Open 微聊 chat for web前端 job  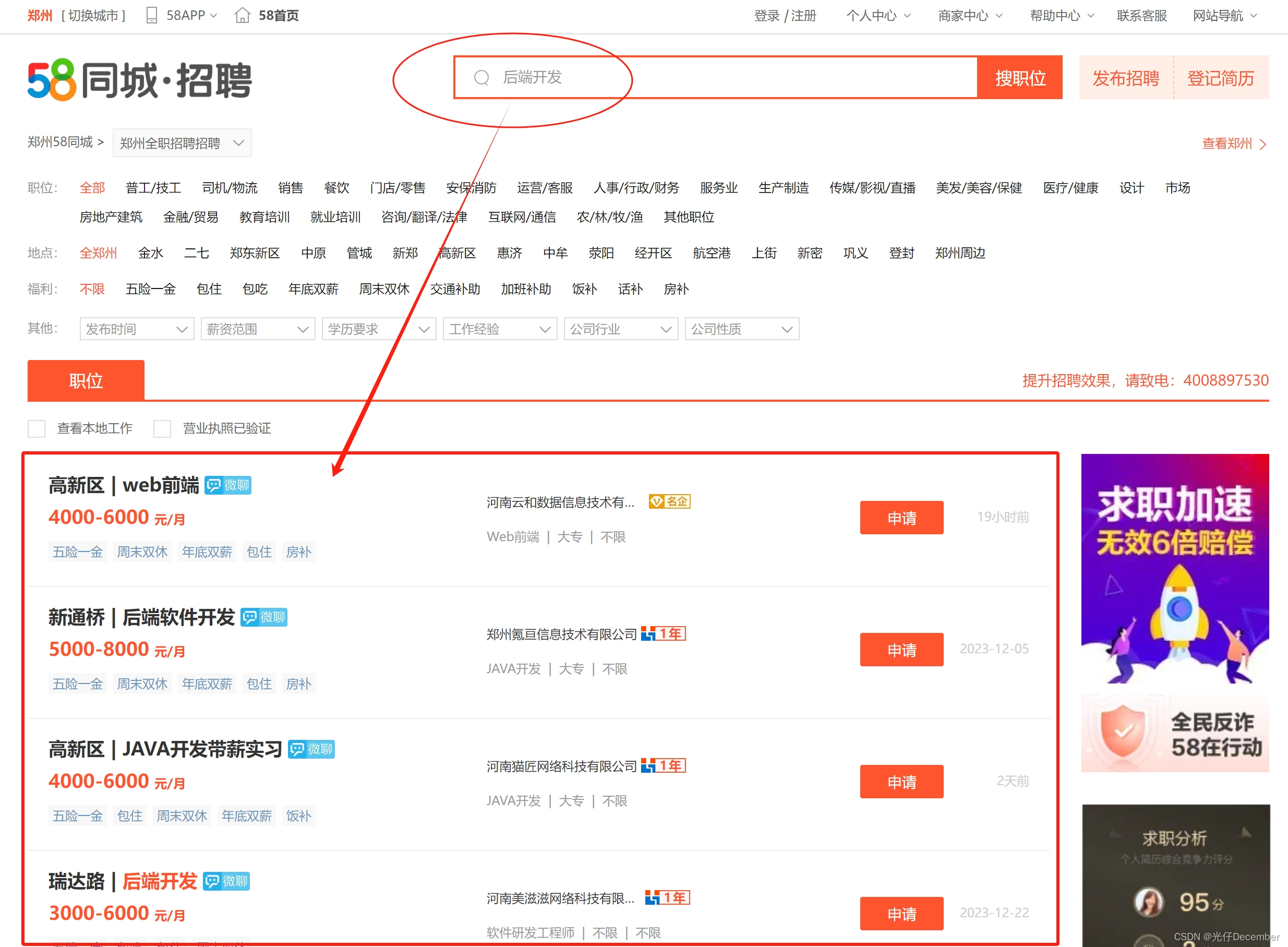point(228,486)
